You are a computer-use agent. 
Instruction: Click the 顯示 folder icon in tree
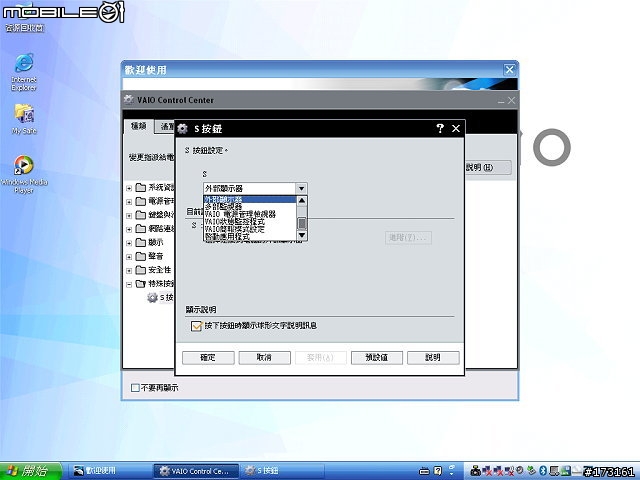click(x=140, y=242)
